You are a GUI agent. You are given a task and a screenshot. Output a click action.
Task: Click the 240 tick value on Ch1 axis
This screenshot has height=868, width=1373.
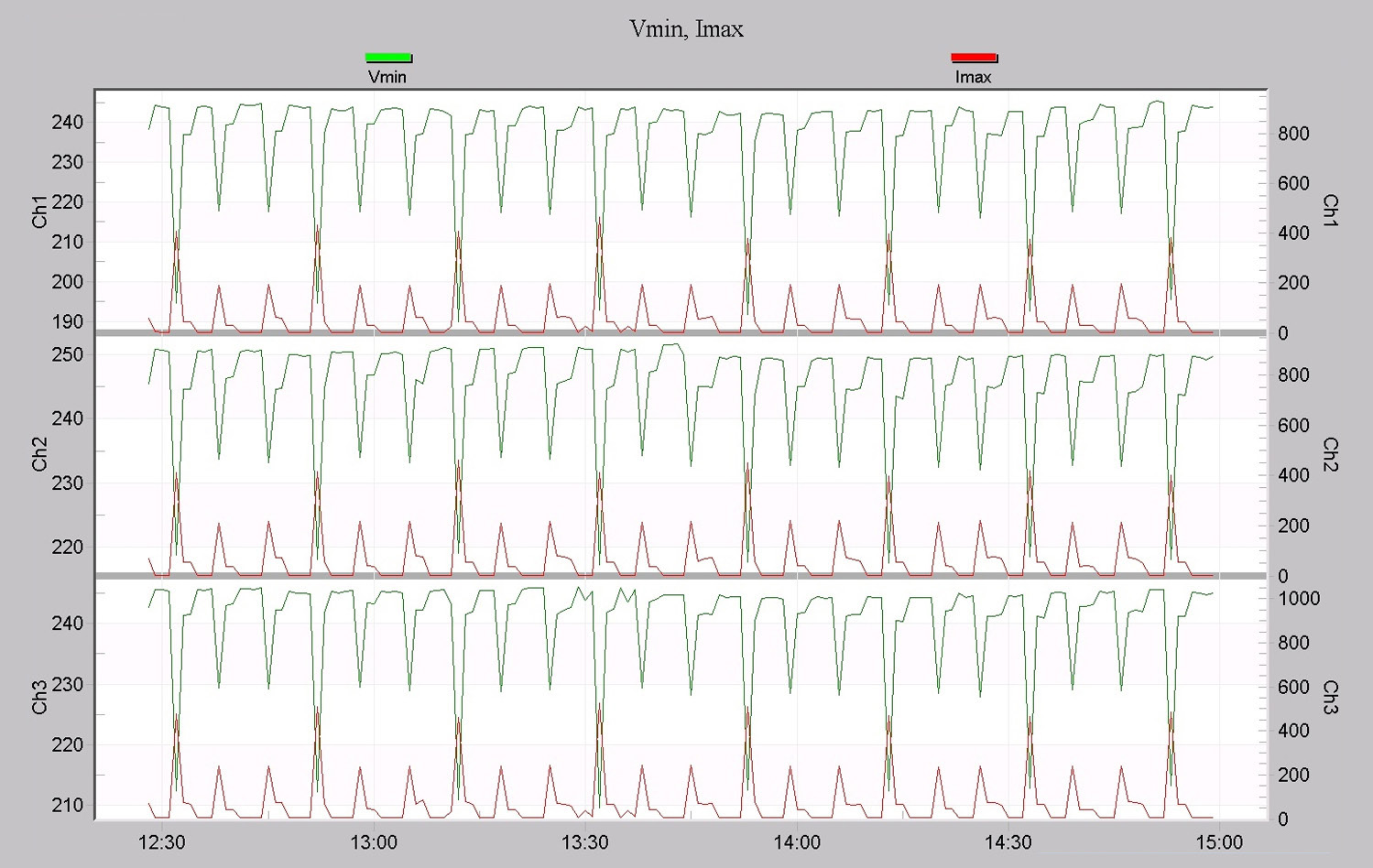point(66,122)
